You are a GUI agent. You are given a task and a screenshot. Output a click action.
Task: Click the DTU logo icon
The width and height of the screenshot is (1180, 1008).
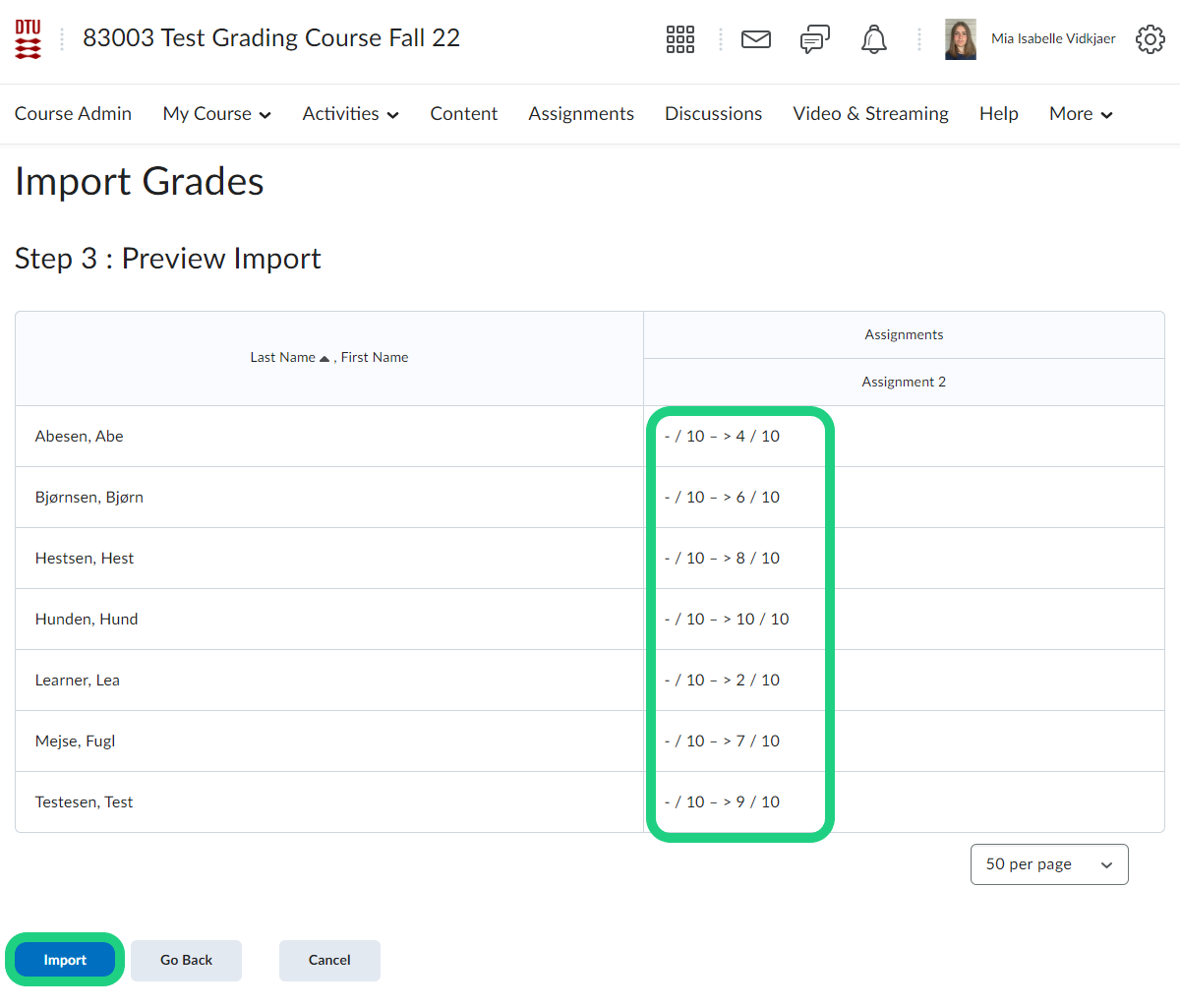[x=29, y=39]
